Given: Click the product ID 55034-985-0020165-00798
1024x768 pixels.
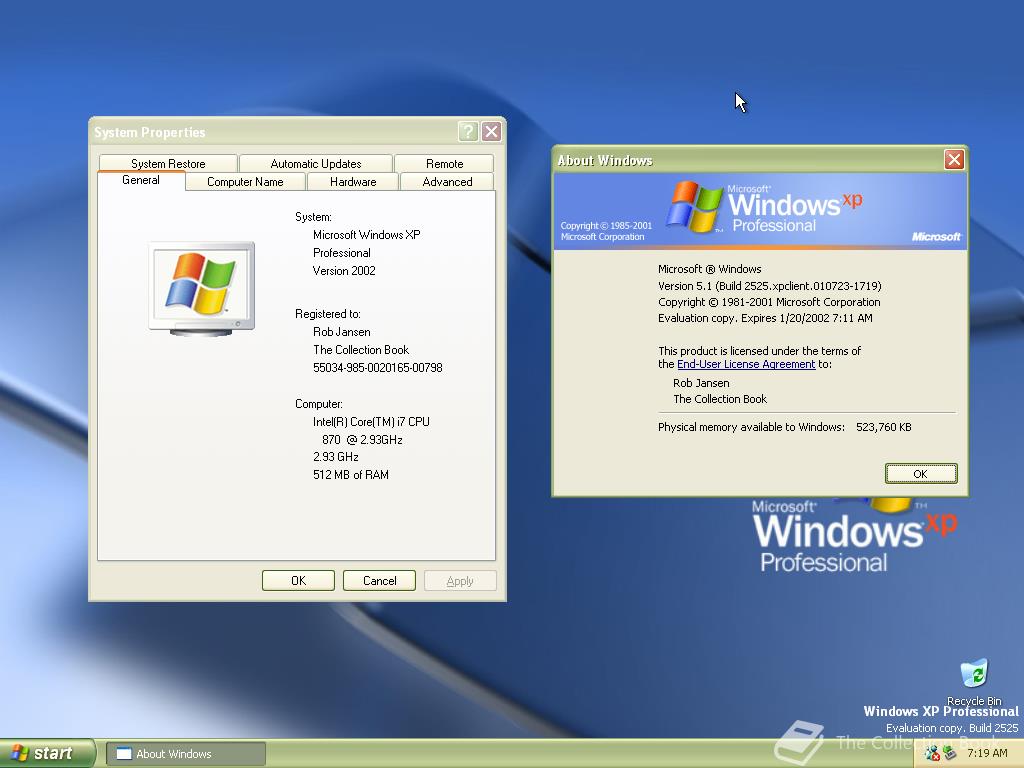Looking at the screenshot, I should click(377, 368).
